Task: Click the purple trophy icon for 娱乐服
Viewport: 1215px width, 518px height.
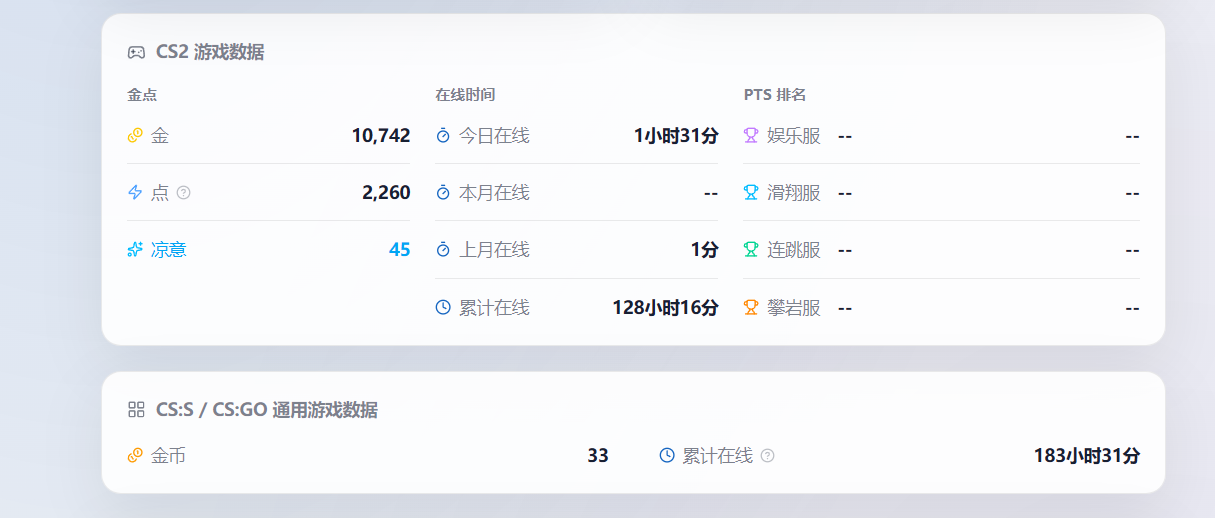Action: click(751, 135)
